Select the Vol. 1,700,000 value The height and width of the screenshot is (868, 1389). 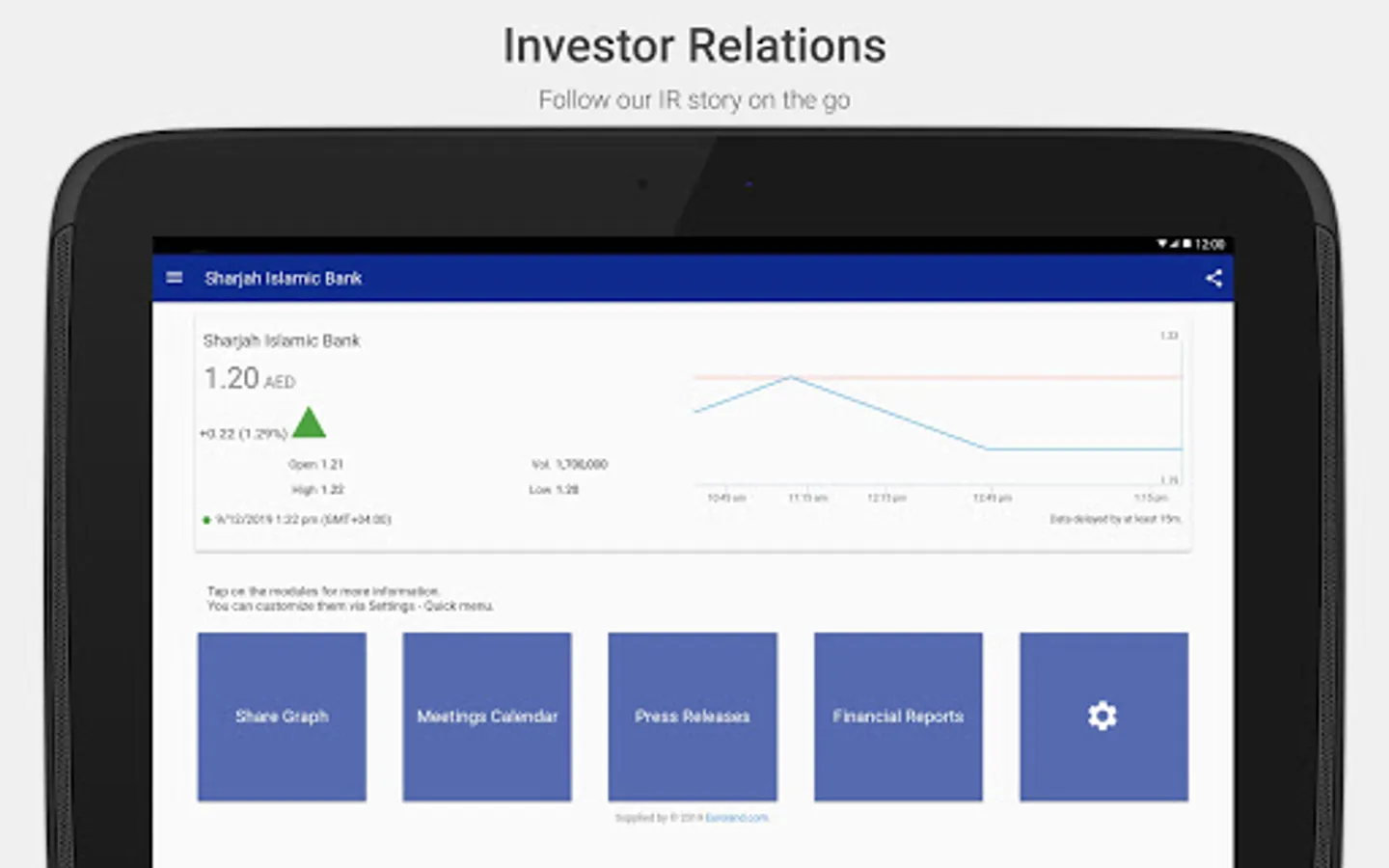point(569,465)
